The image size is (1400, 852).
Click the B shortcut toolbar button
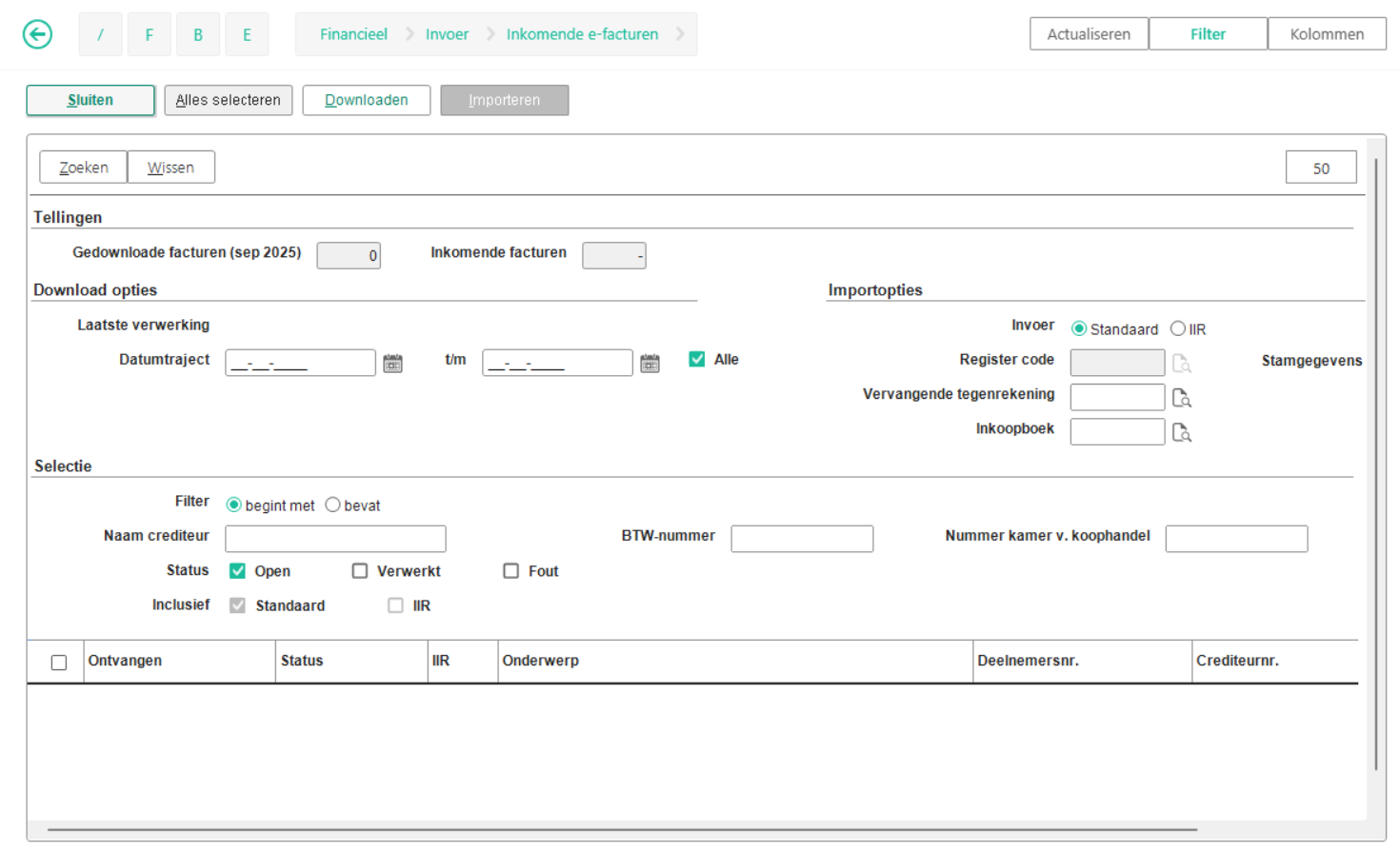(x=198, y=34)
